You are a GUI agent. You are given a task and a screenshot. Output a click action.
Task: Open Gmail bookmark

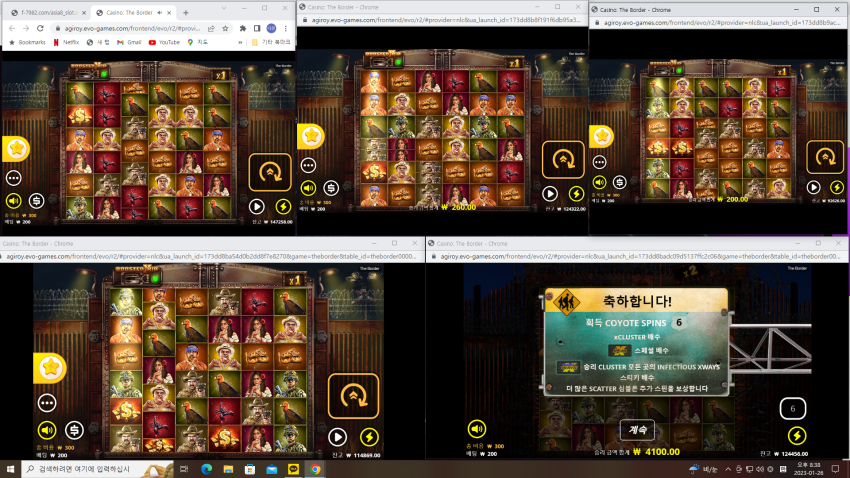point(129,42)
